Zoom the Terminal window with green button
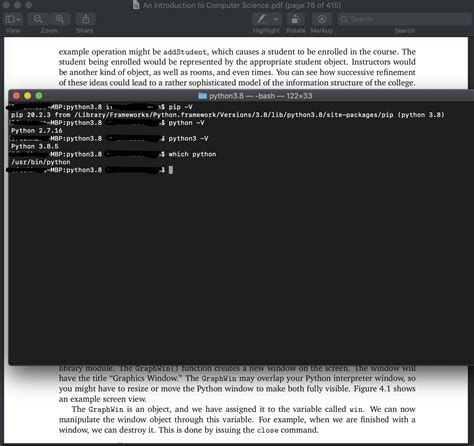 (x=39, y=96)
